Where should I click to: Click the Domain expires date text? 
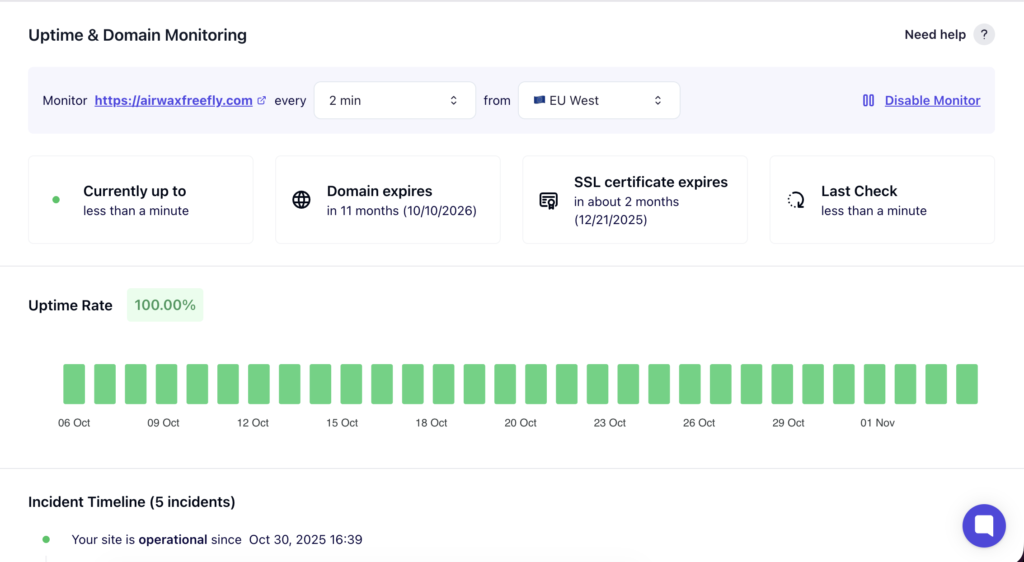point(402,211)
